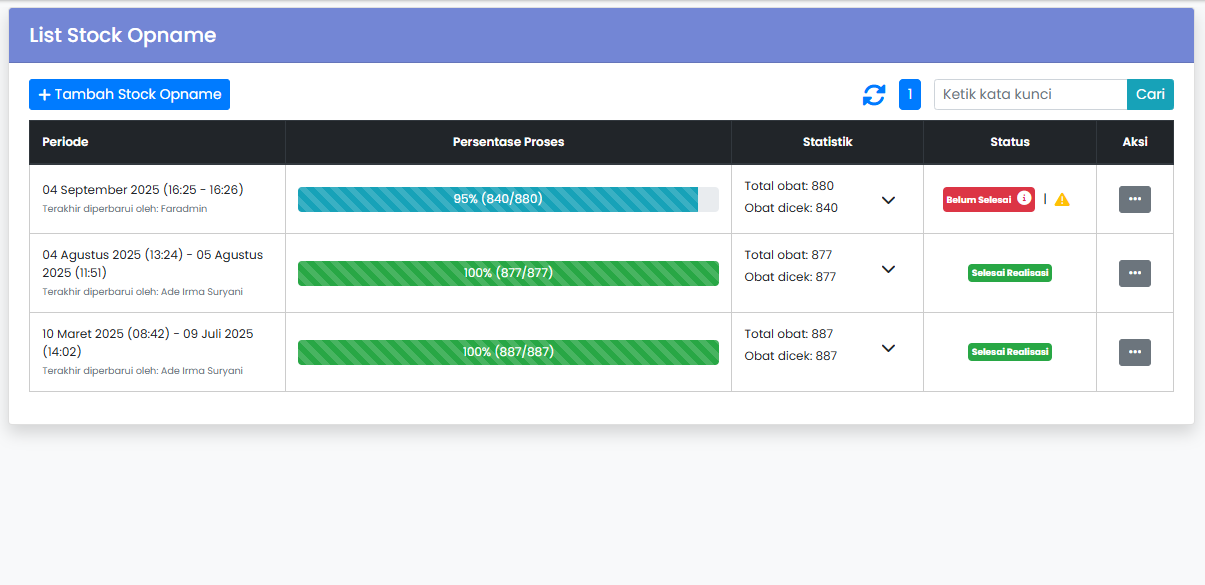Focus the Ketik kata kunci search field

1030,95
